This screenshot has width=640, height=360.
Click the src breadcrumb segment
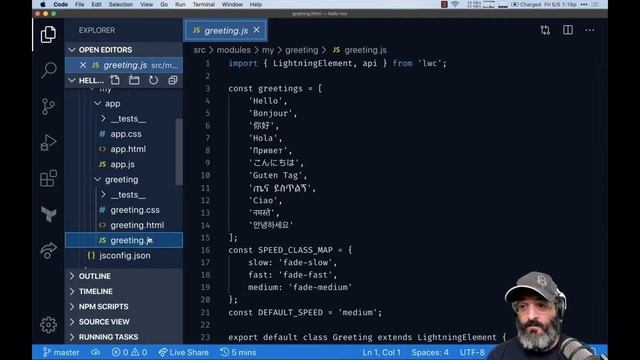point(199,50)
